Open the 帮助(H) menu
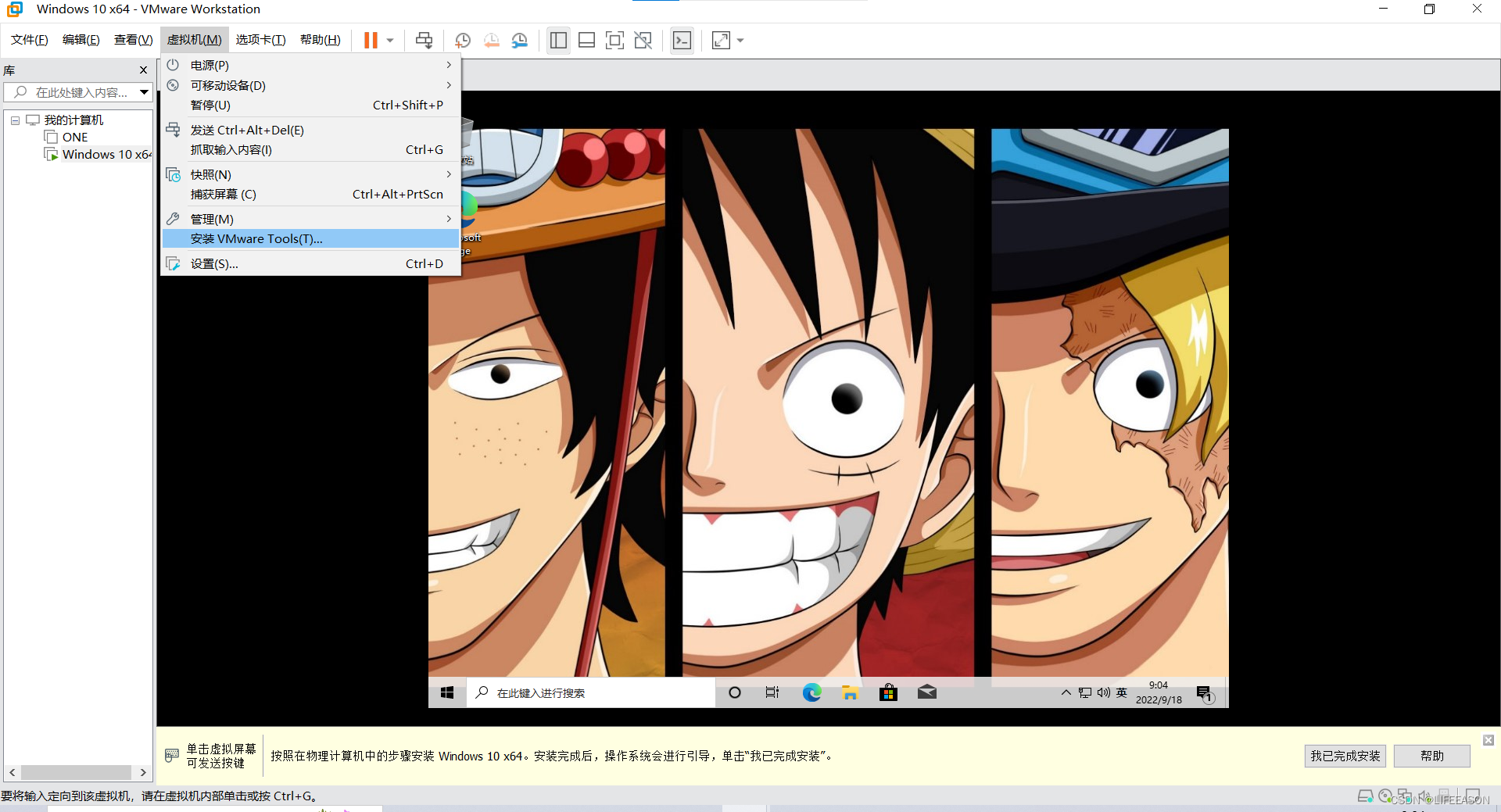This screenshot has height=812, width=1501. pyautogui.click(x=321, y=40)
